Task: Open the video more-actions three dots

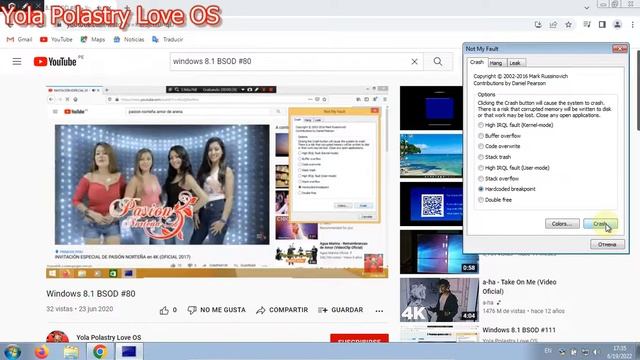Action: click(379, 311)
